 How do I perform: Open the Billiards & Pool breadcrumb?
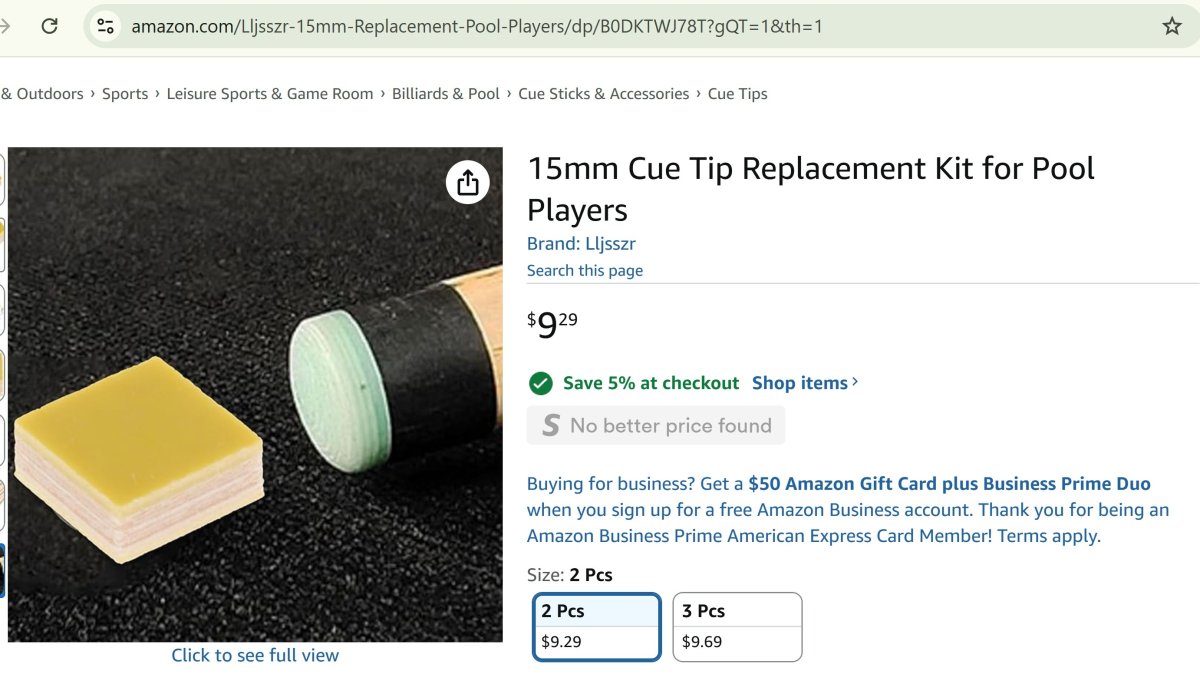point(445,94)
